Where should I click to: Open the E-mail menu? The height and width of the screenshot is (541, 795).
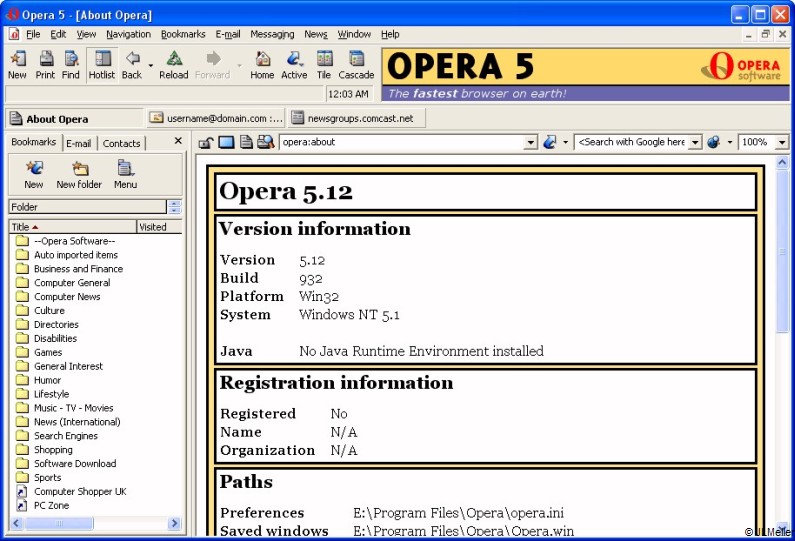coord(228,34)
